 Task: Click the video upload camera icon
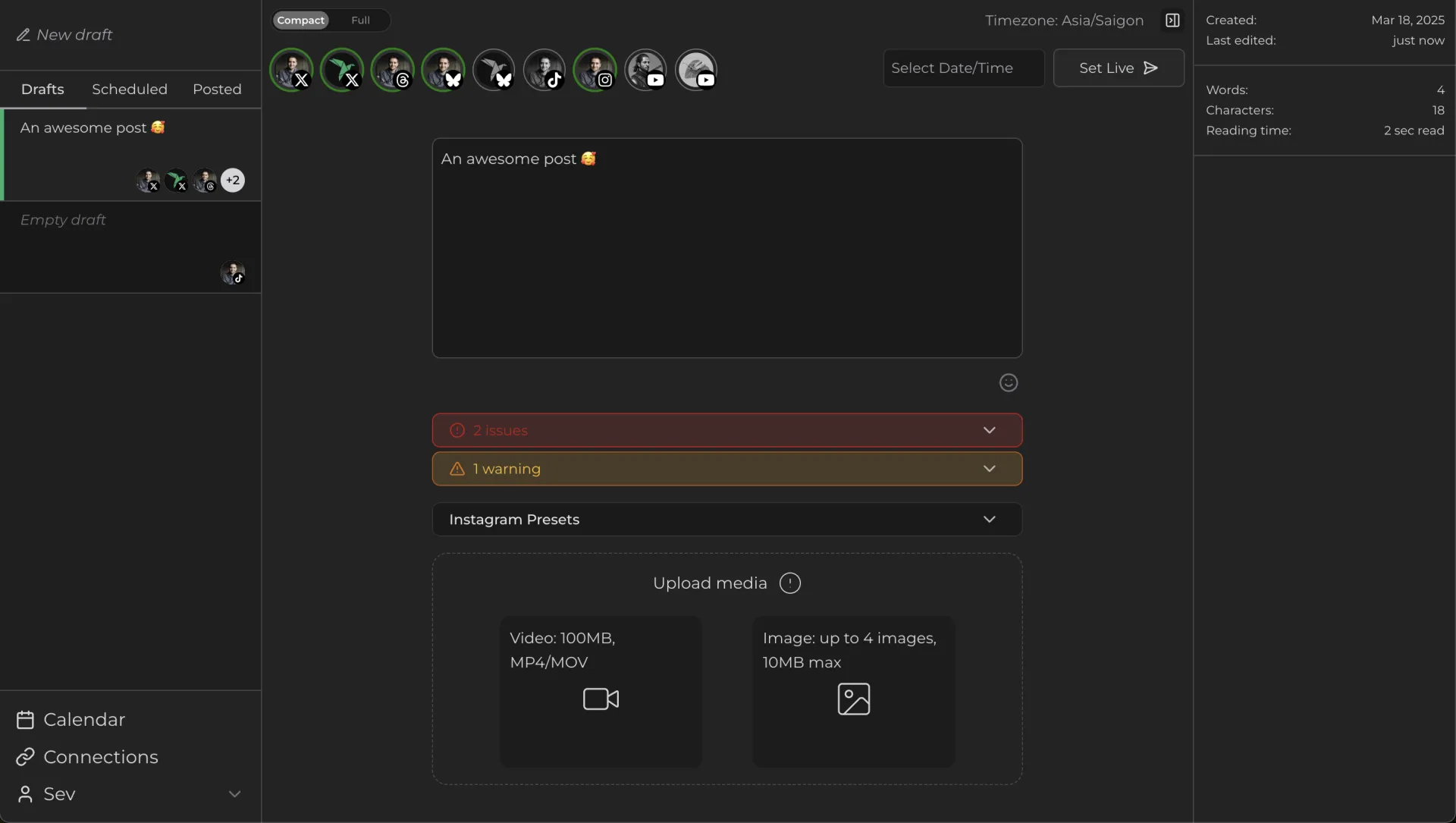(601, 699)
